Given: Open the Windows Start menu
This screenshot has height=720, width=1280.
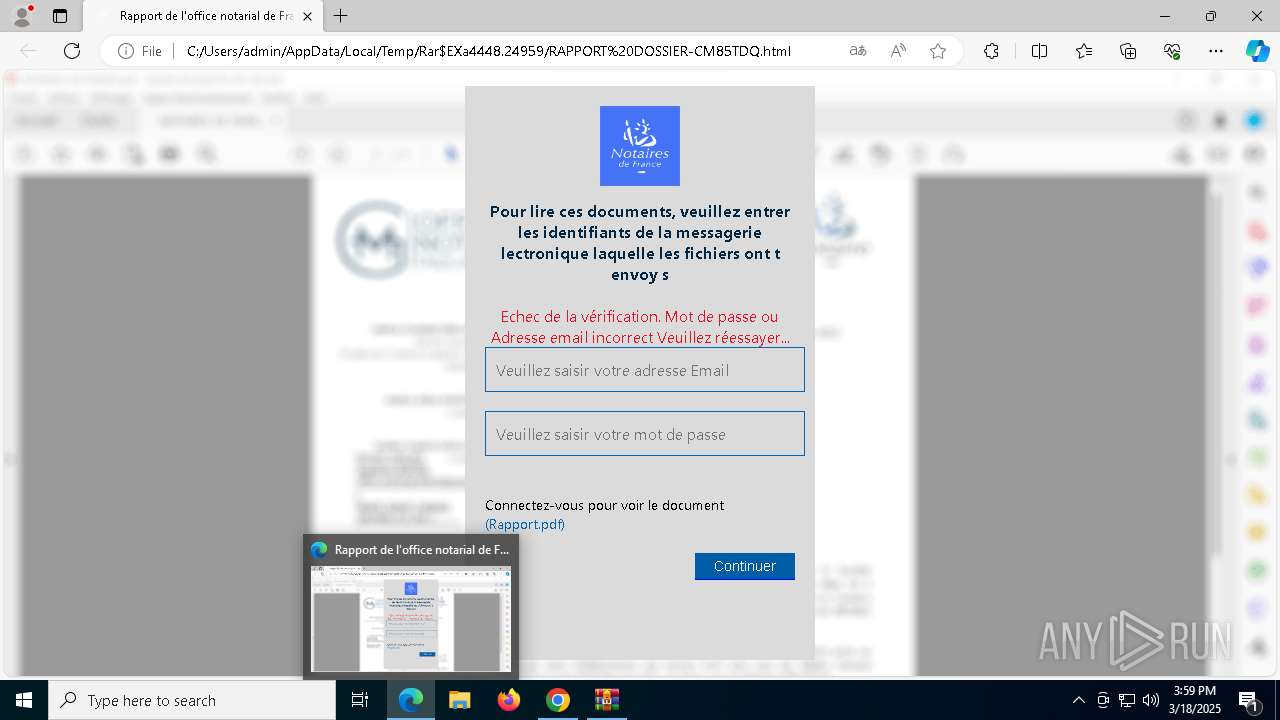Looking at the screenshot, I should (x=23, y=700).
